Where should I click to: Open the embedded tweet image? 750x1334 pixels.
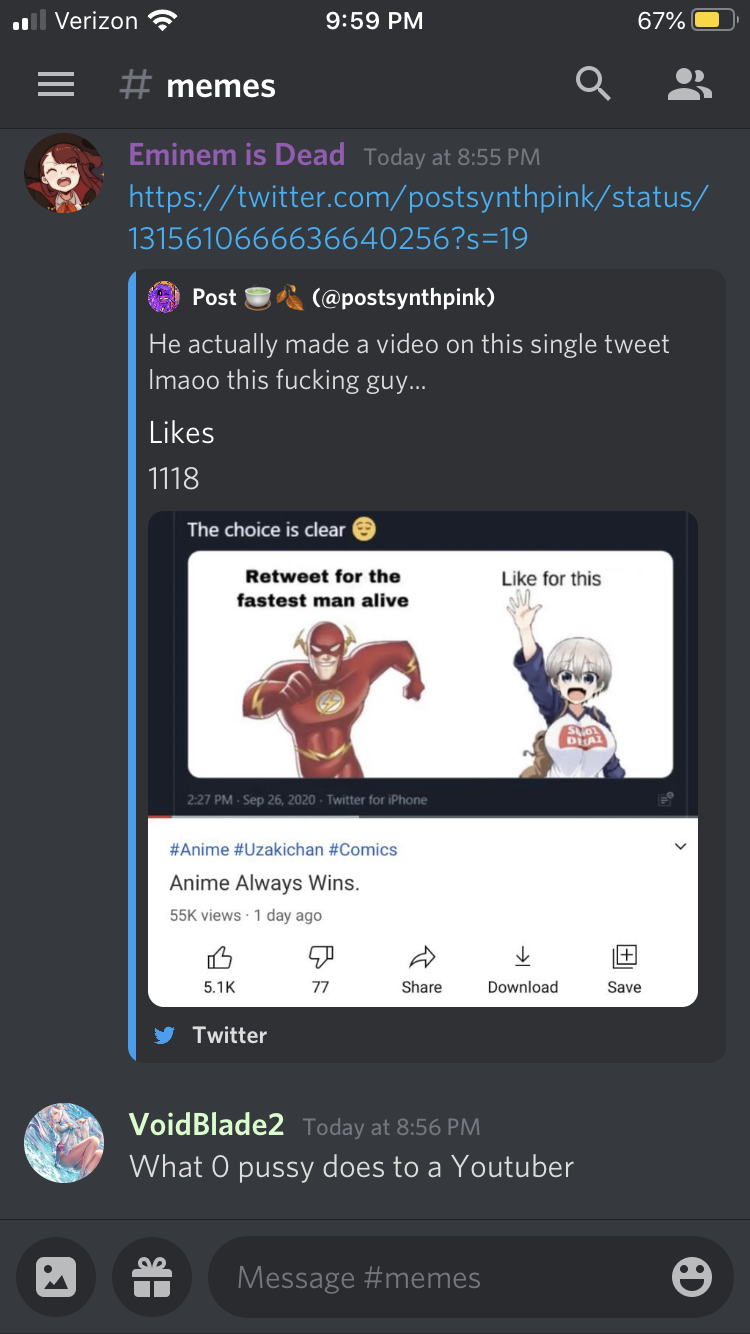pyautogui.click(x=423, y=759)
